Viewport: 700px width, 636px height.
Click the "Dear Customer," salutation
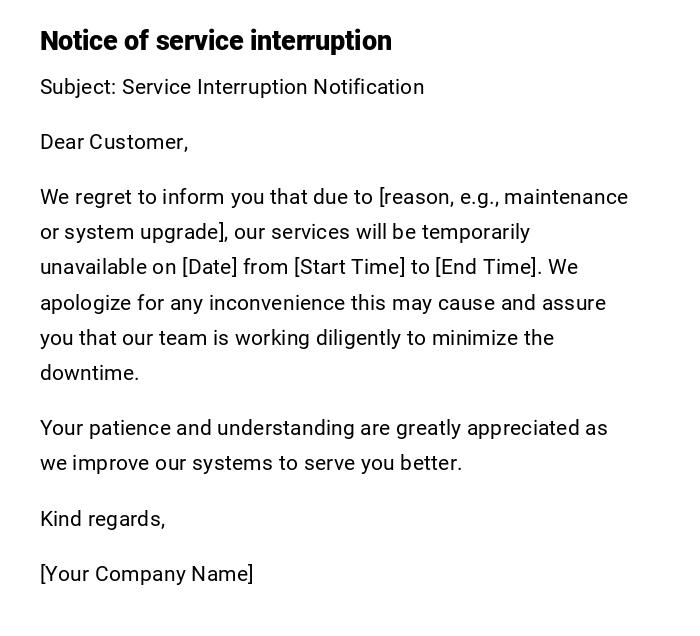(114, 142)
